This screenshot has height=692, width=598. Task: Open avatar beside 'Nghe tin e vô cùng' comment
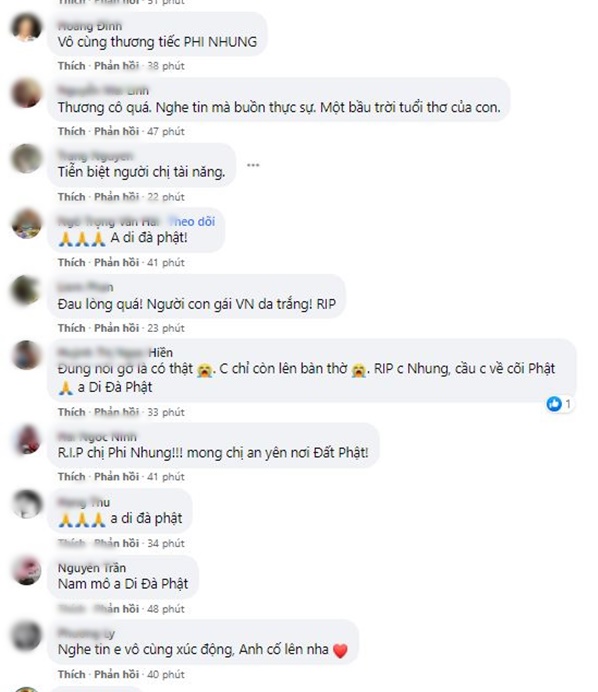[26, 636]
